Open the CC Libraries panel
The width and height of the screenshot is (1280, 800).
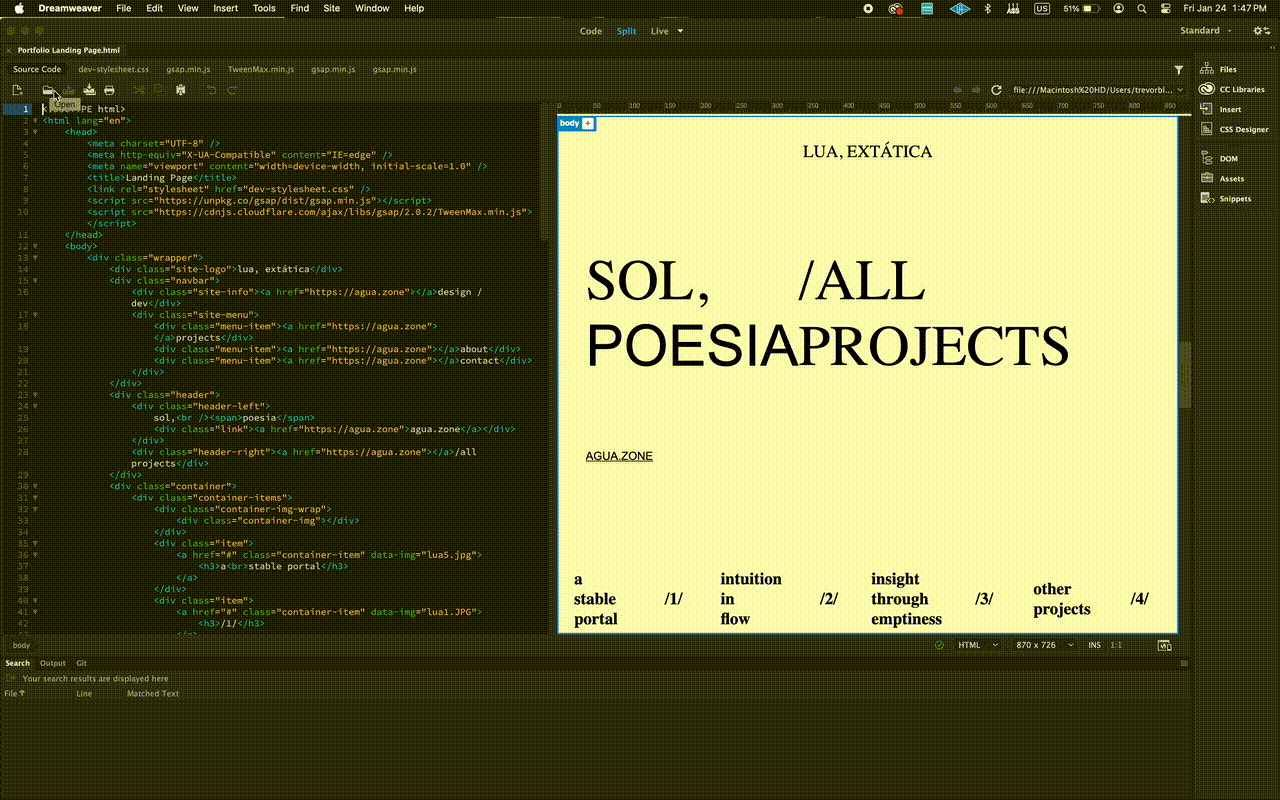coord(1241,89)
